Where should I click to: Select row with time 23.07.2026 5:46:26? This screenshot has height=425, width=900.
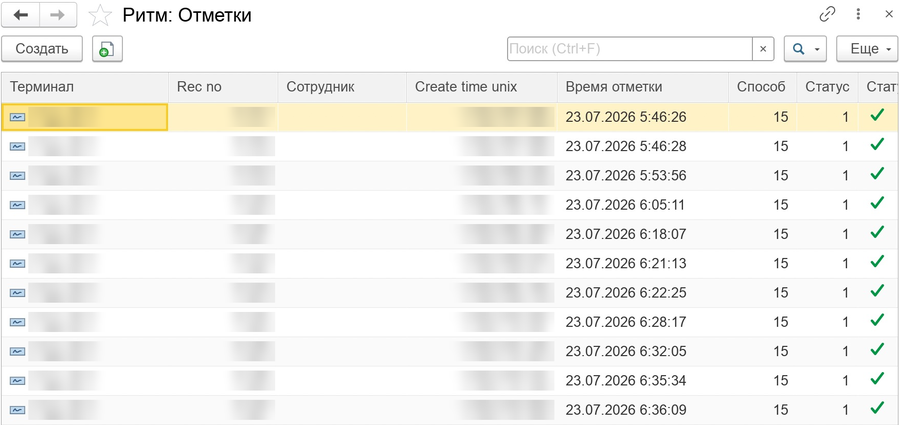tap(450, 117)
